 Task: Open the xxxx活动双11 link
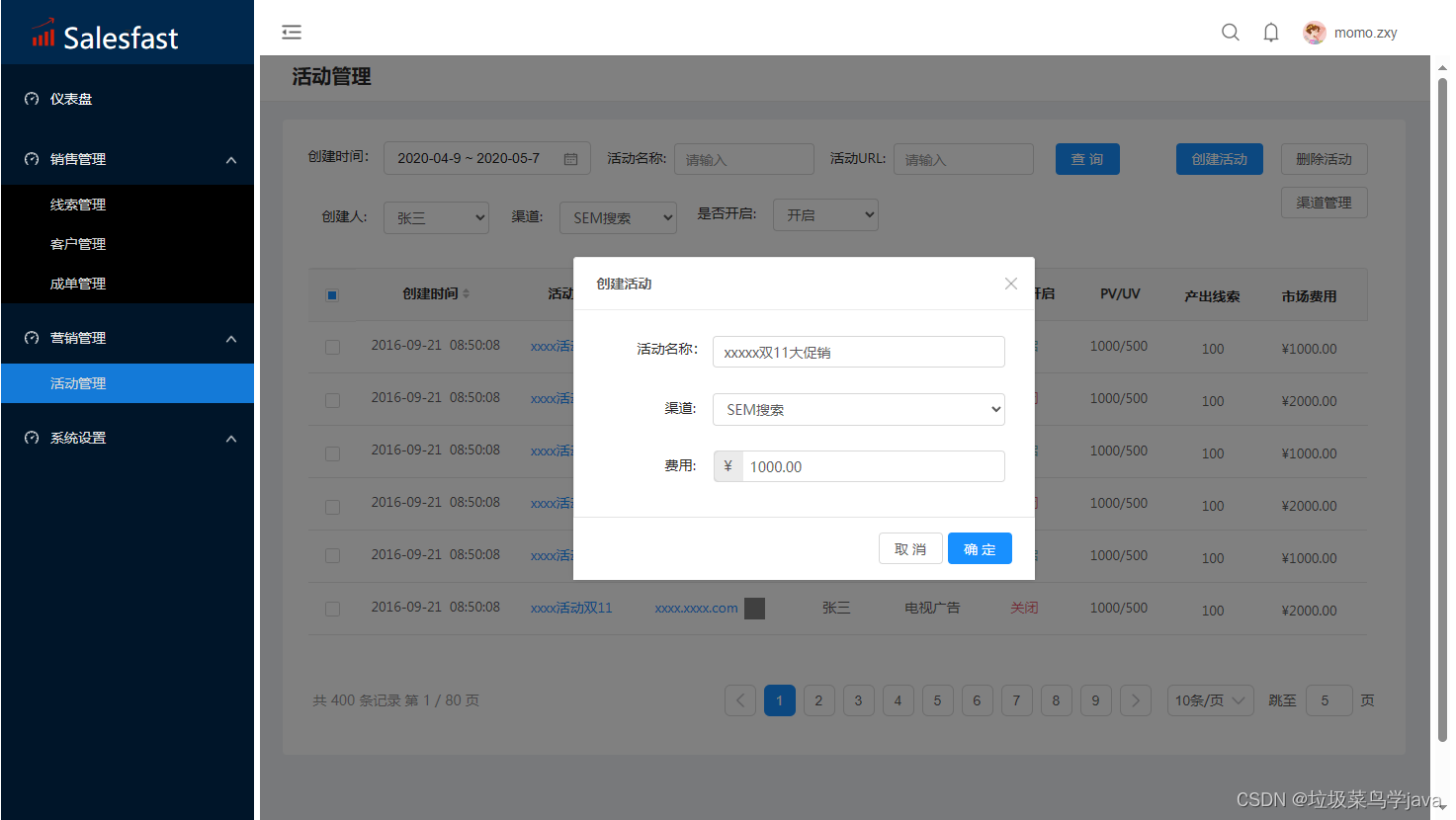571,608
